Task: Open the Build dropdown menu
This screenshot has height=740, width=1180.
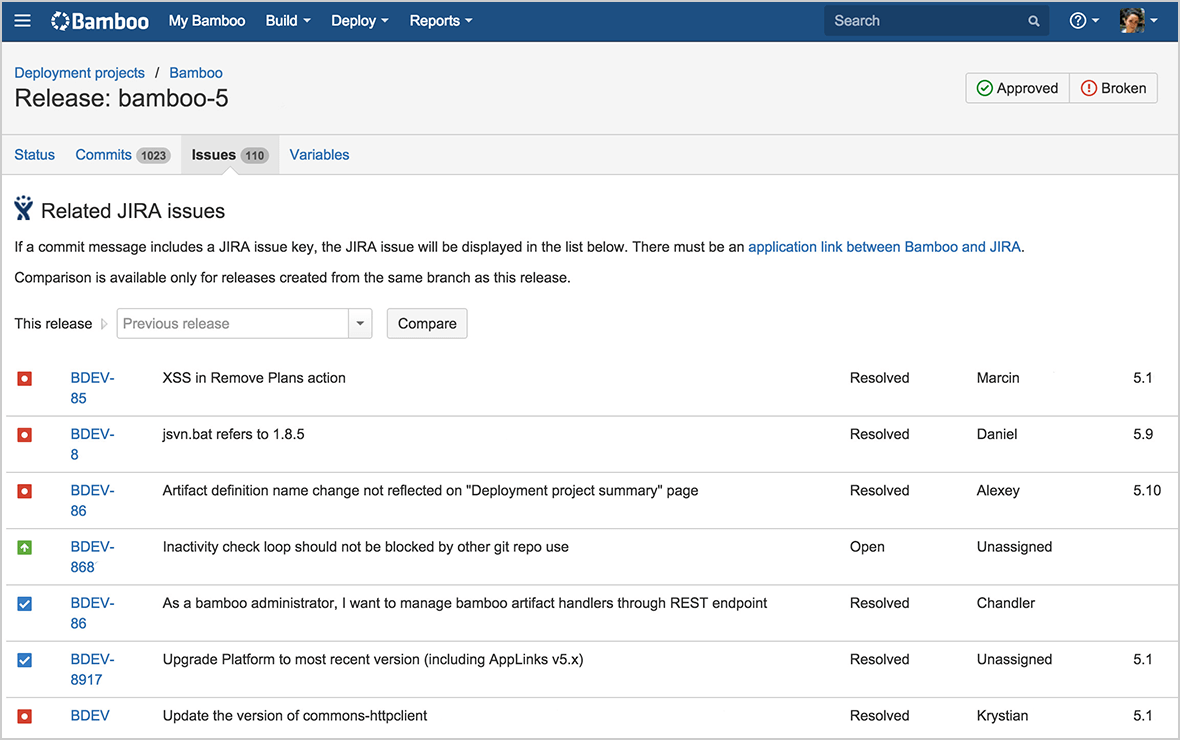Action: pos(287,20)
